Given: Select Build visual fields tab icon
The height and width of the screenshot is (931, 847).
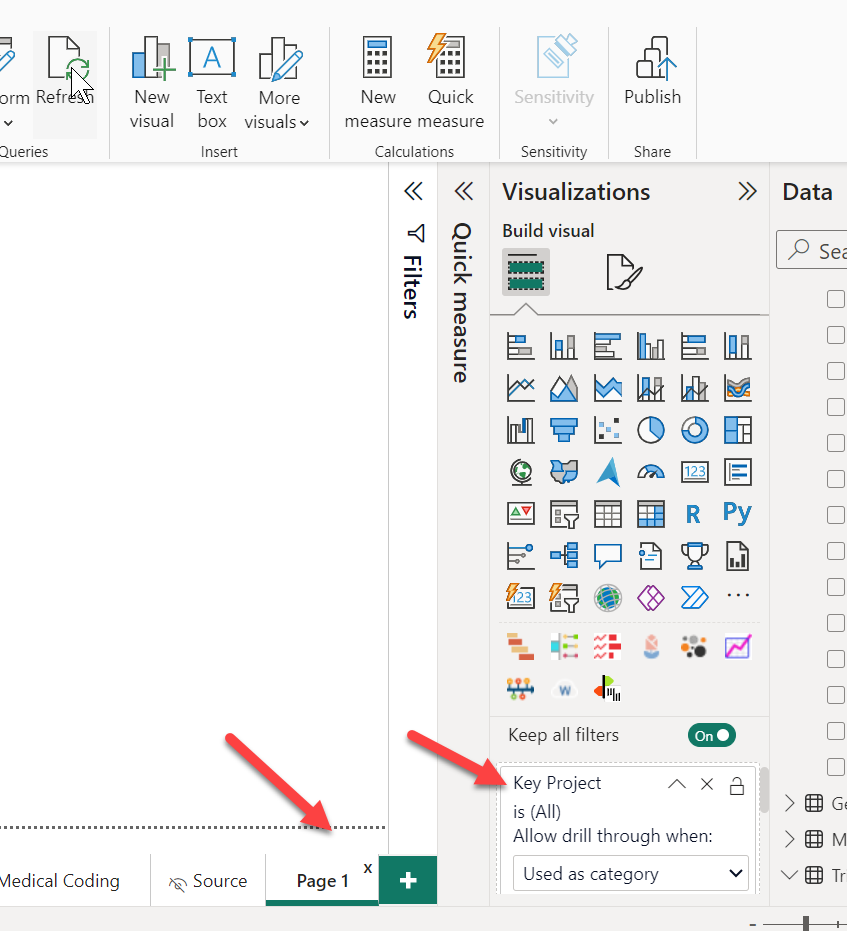Looking at the screenshot, I should click(x=526, y=272).
